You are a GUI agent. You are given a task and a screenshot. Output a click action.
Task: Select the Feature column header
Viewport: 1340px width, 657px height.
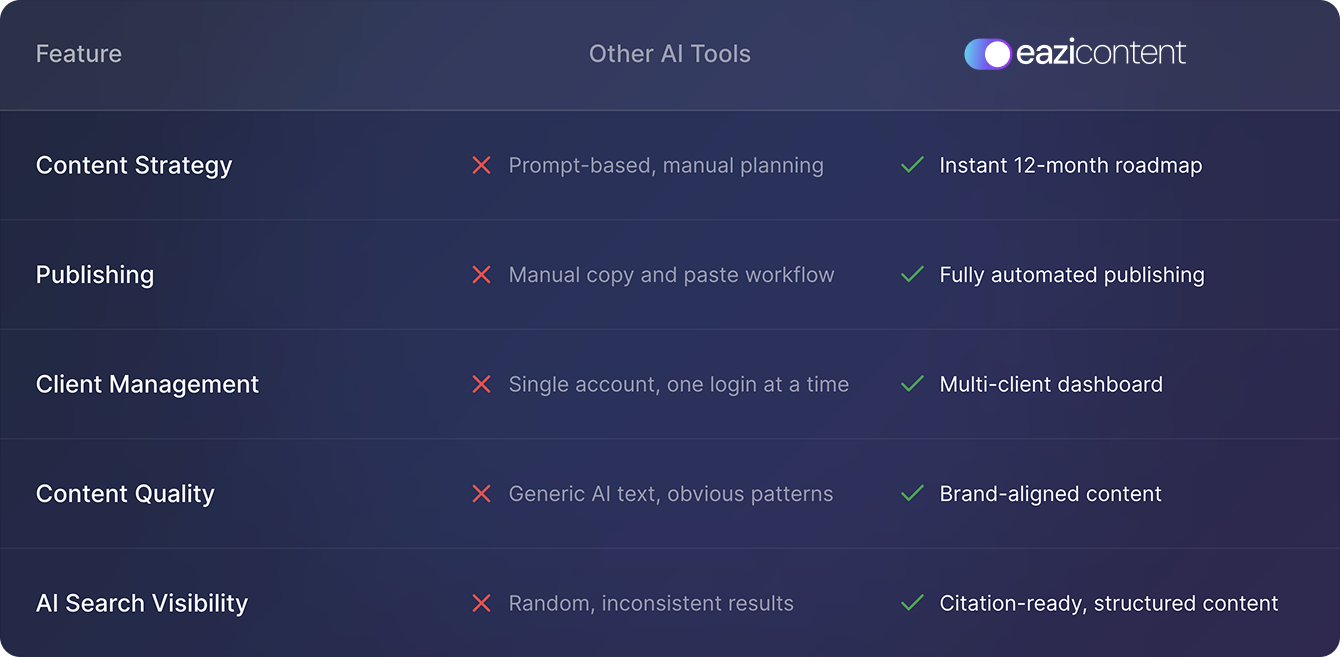click(x=79, y=54)
